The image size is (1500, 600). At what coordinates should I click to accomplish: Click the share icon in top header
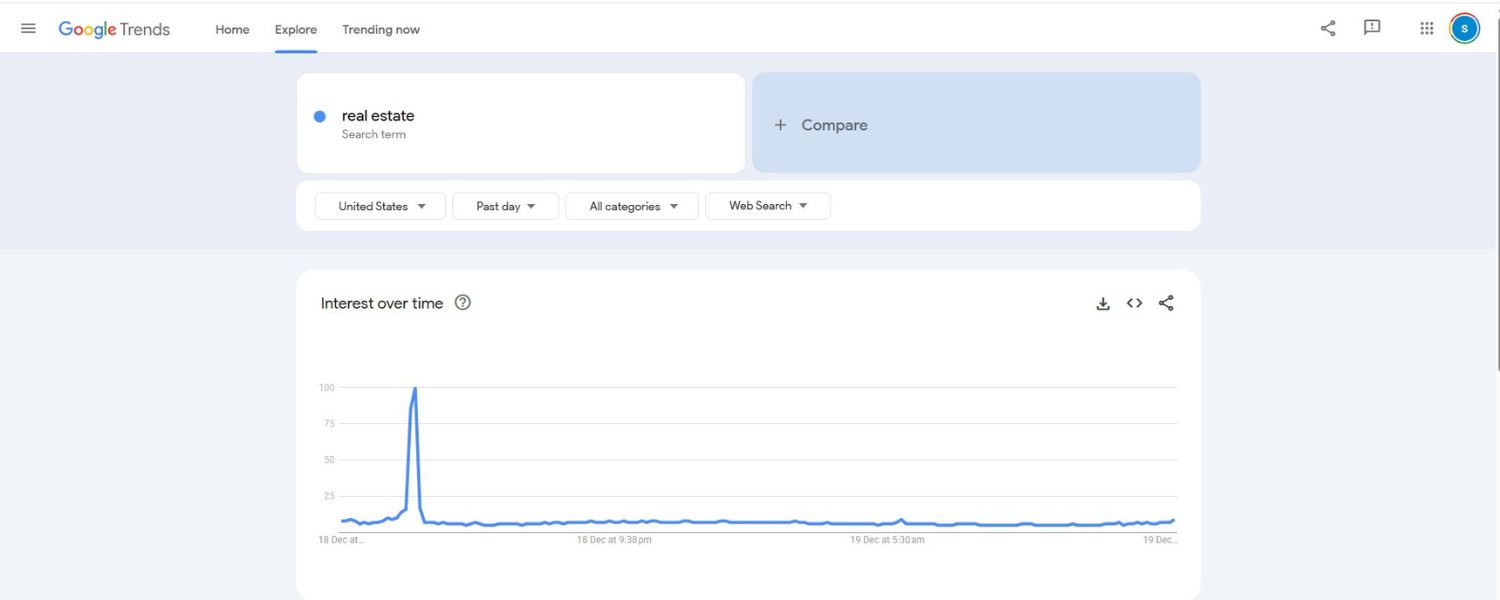click(x=1328, y=29)
